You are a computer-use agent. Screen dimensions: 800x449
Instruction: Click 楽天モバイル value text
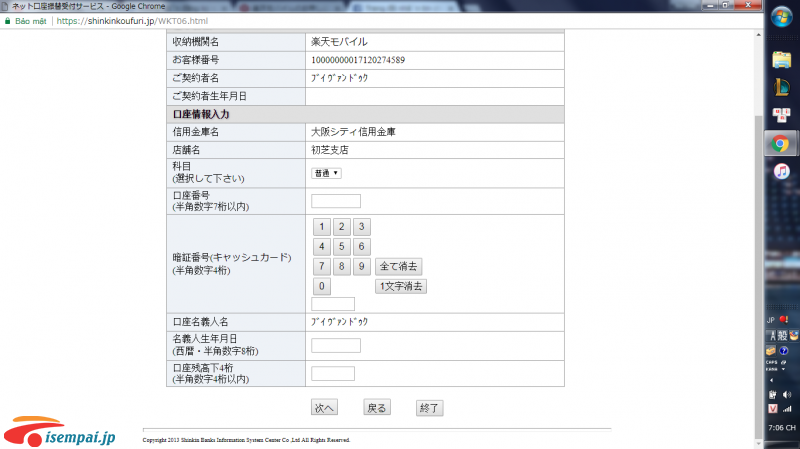(x=339, y=42)
